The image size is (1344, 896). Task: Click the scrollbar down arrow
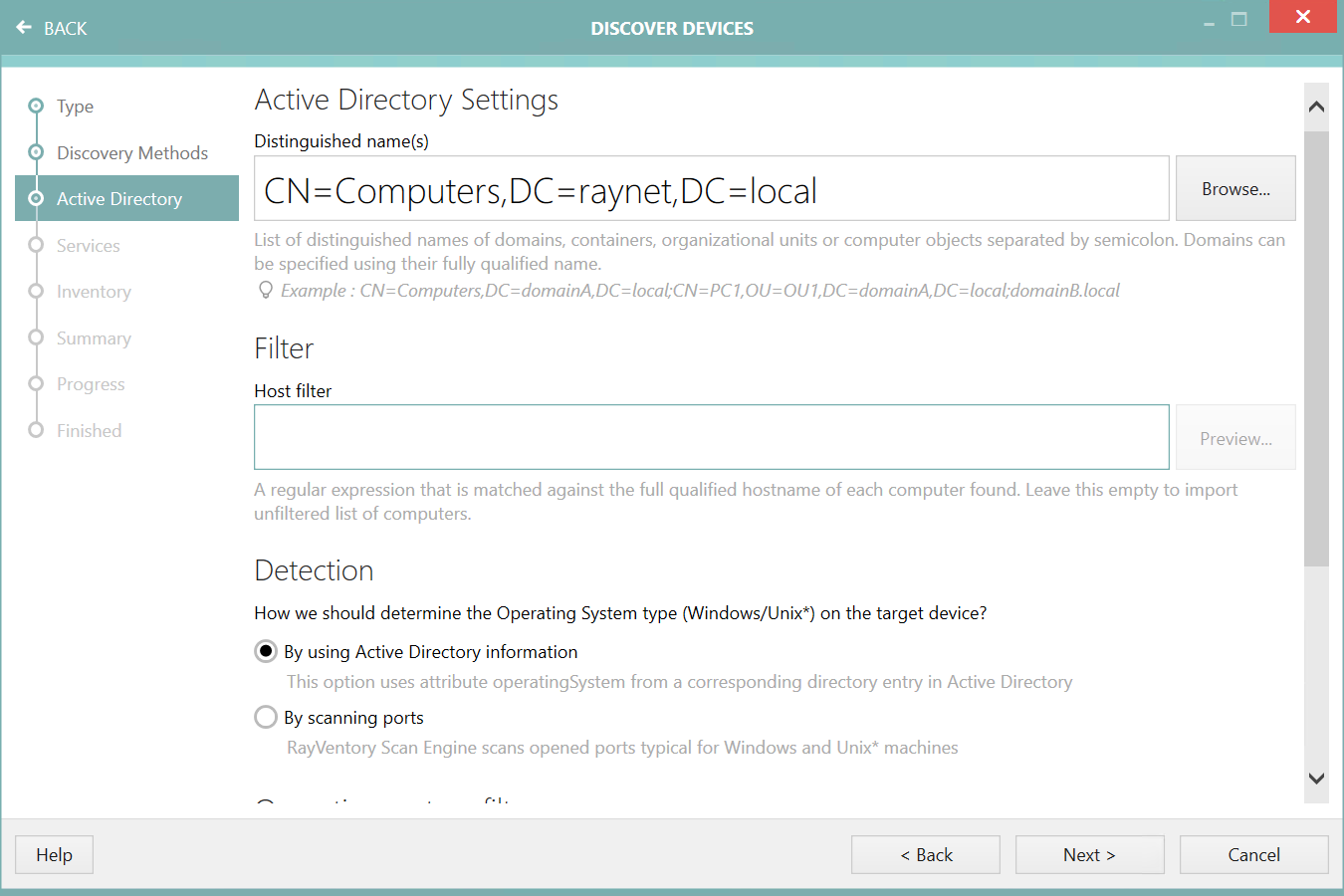click(1316, 779)
